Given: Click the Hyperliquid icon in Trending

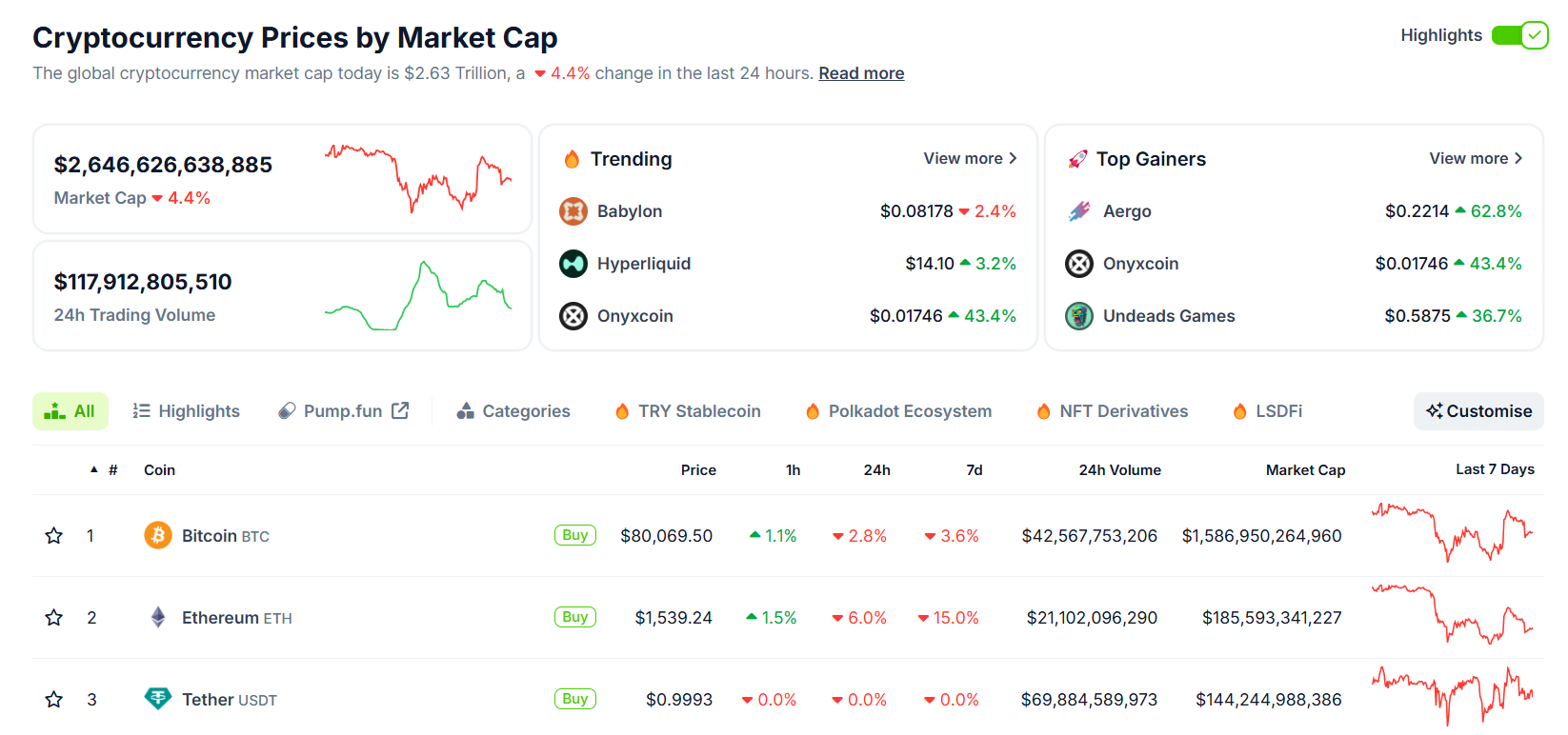Looking at the screenshot, I should point(573,264).
